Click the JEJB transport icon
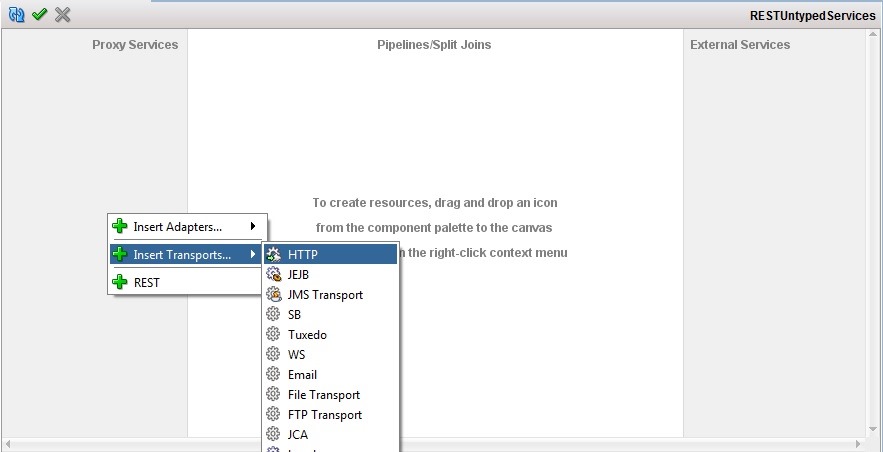Screen dimensions: 883x452 (x=273, y=275)
